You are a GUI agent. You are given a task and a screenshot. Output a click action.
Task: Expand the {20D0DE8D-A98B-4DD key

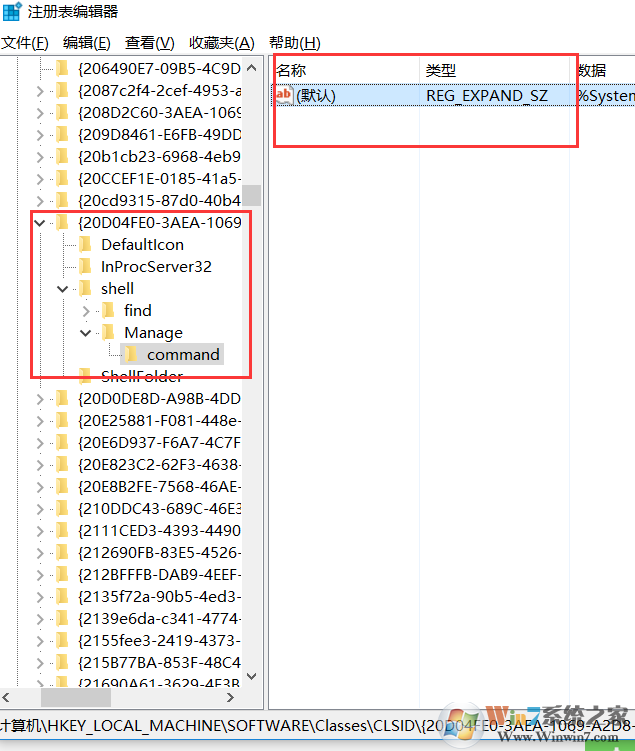(x=40, y=399)
